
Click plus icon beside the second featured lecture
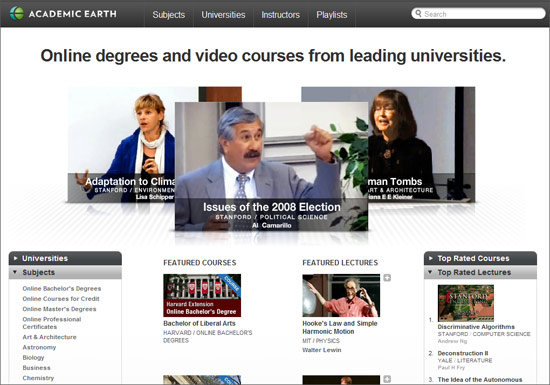click(387, 379)
